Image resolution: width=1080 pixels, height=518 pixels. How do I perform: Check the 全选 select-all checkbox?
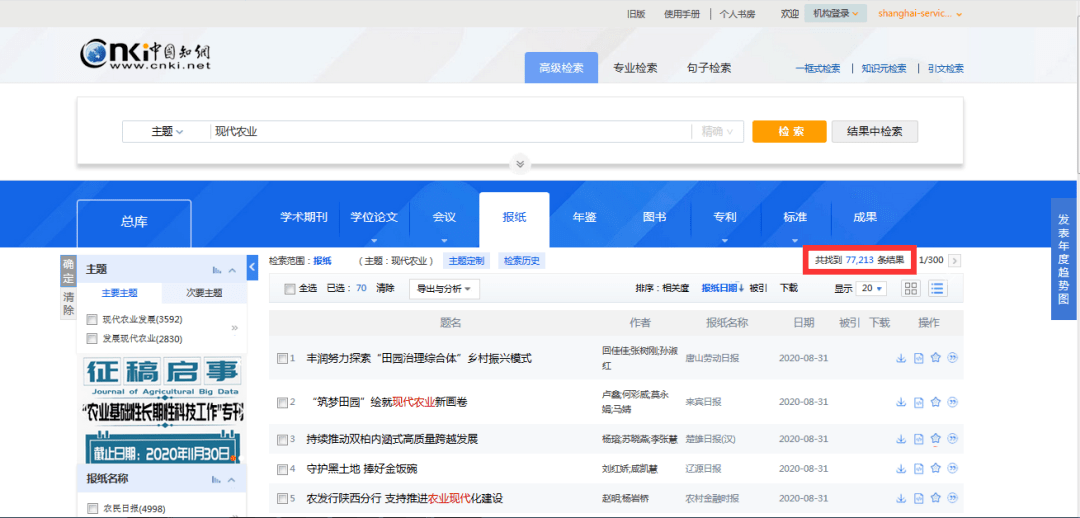(x=290, y=289)
